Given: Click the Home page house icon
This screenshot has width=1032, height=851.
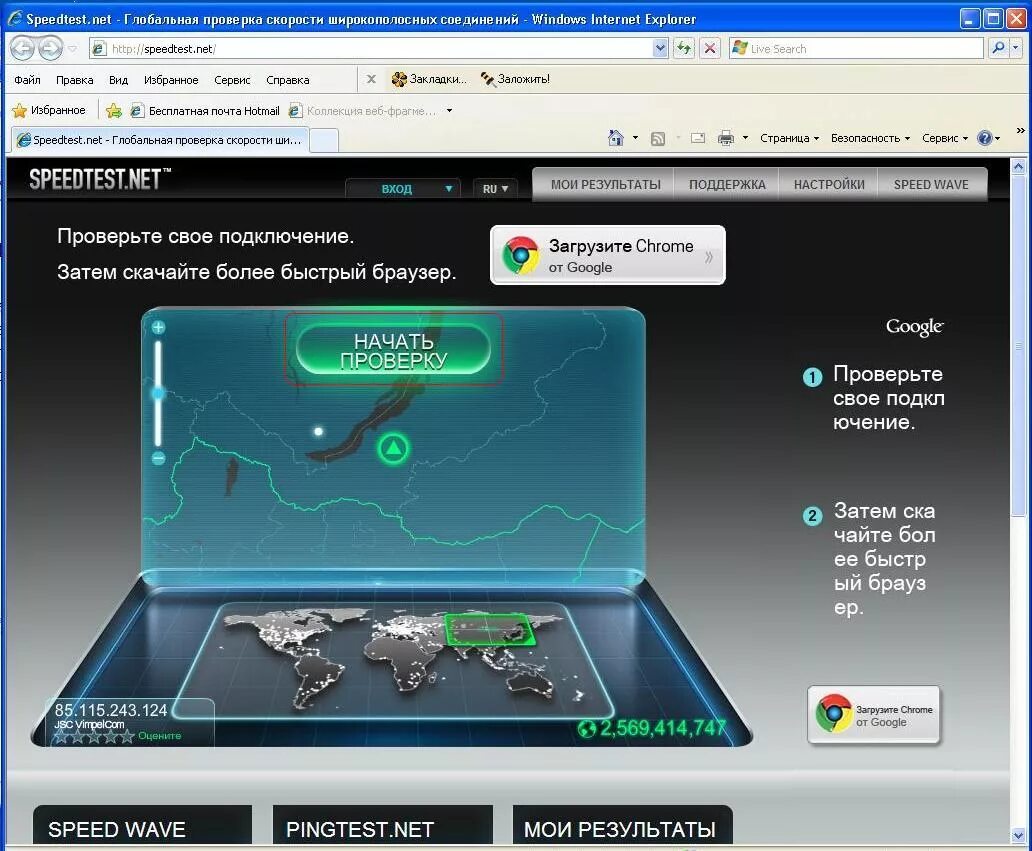Looking at the screenshot, I should 616,138.
